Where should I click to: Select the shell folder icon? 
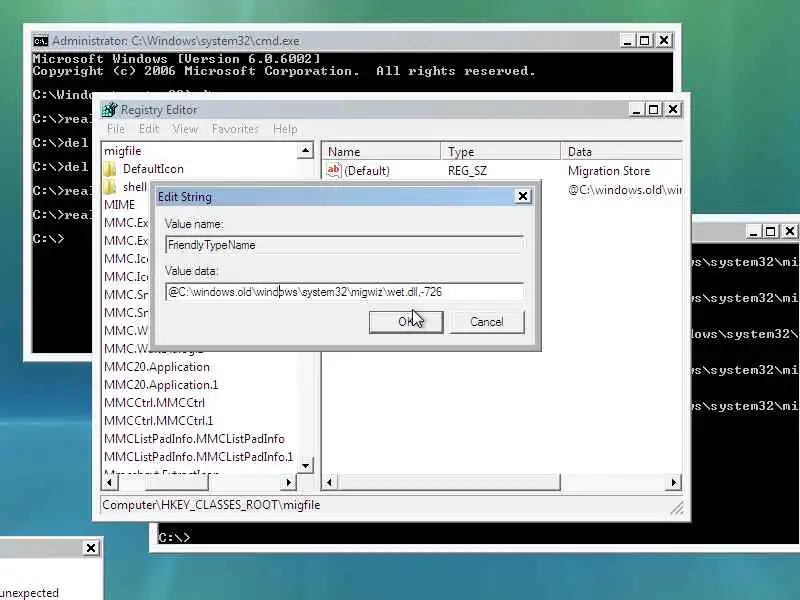(110, 187)
